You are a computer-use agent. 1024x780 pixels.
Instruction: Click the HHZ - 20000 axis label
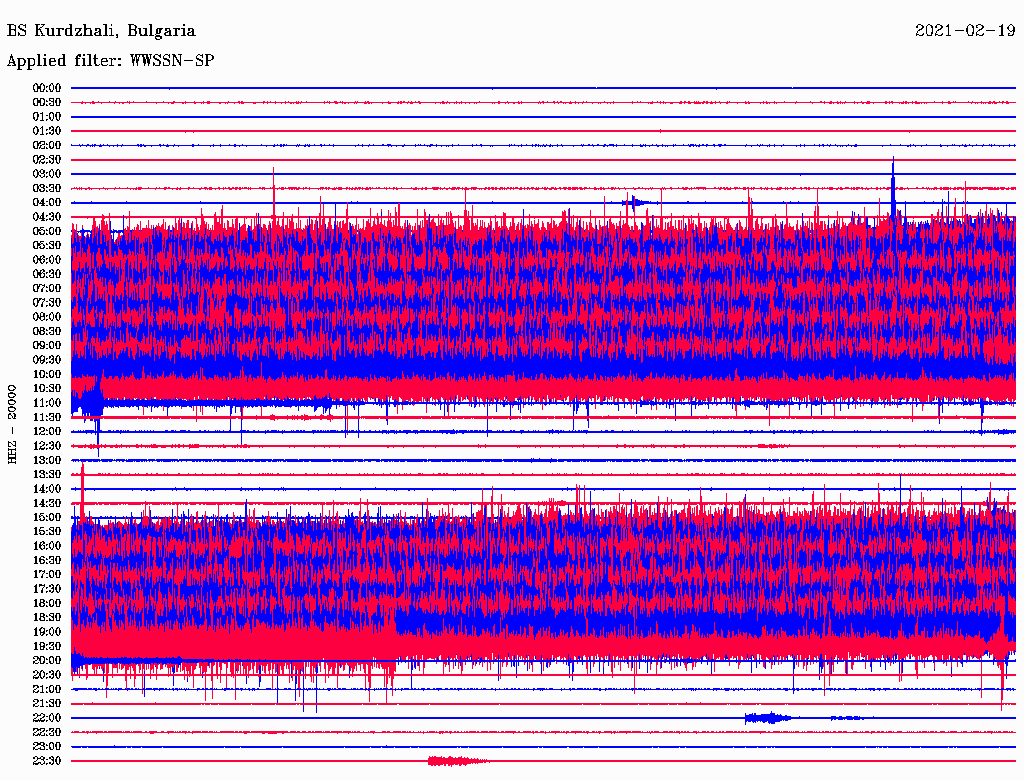click(12, 423)
